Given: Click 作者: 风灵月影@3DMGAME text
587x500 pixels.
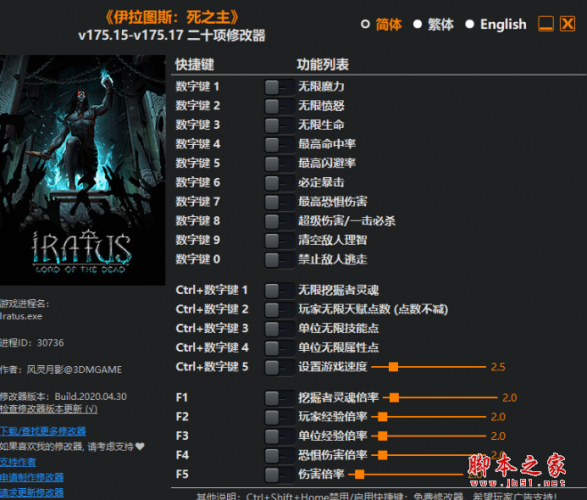Looking at the screenshot, I should pos(61,370).
